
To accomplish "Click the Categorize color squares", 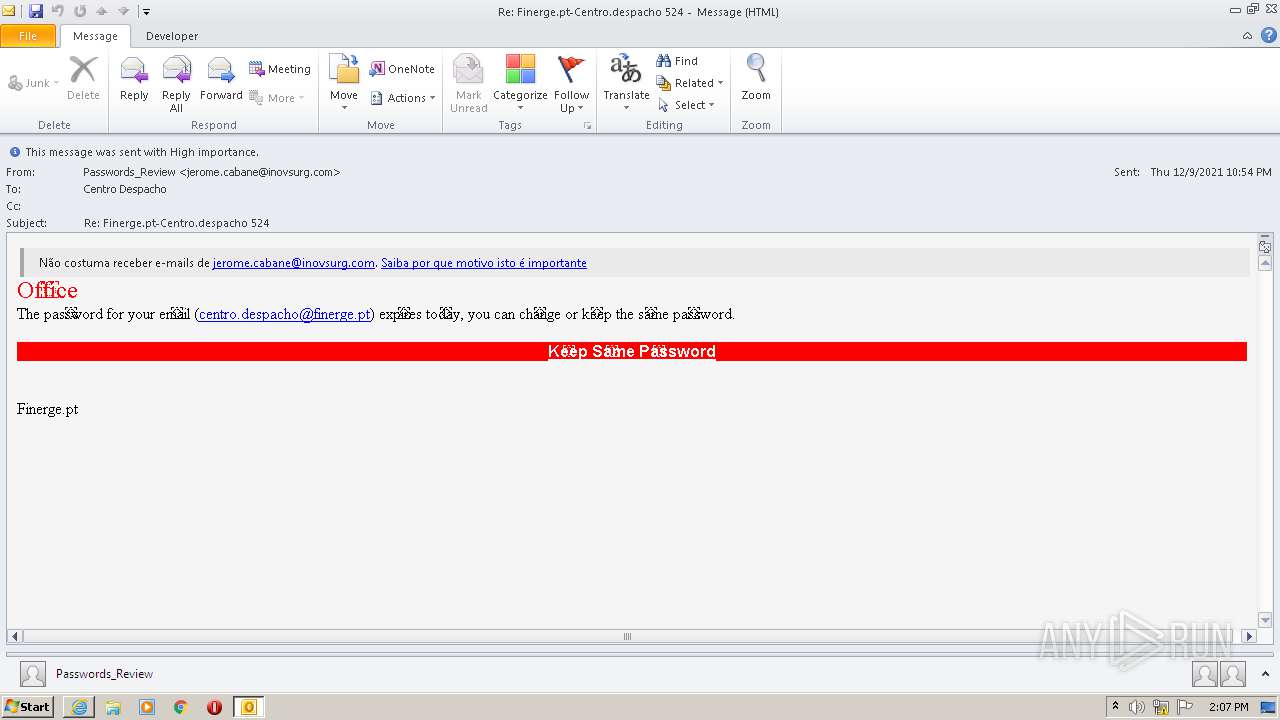I will pyautogui.click(x=520, y=70).
